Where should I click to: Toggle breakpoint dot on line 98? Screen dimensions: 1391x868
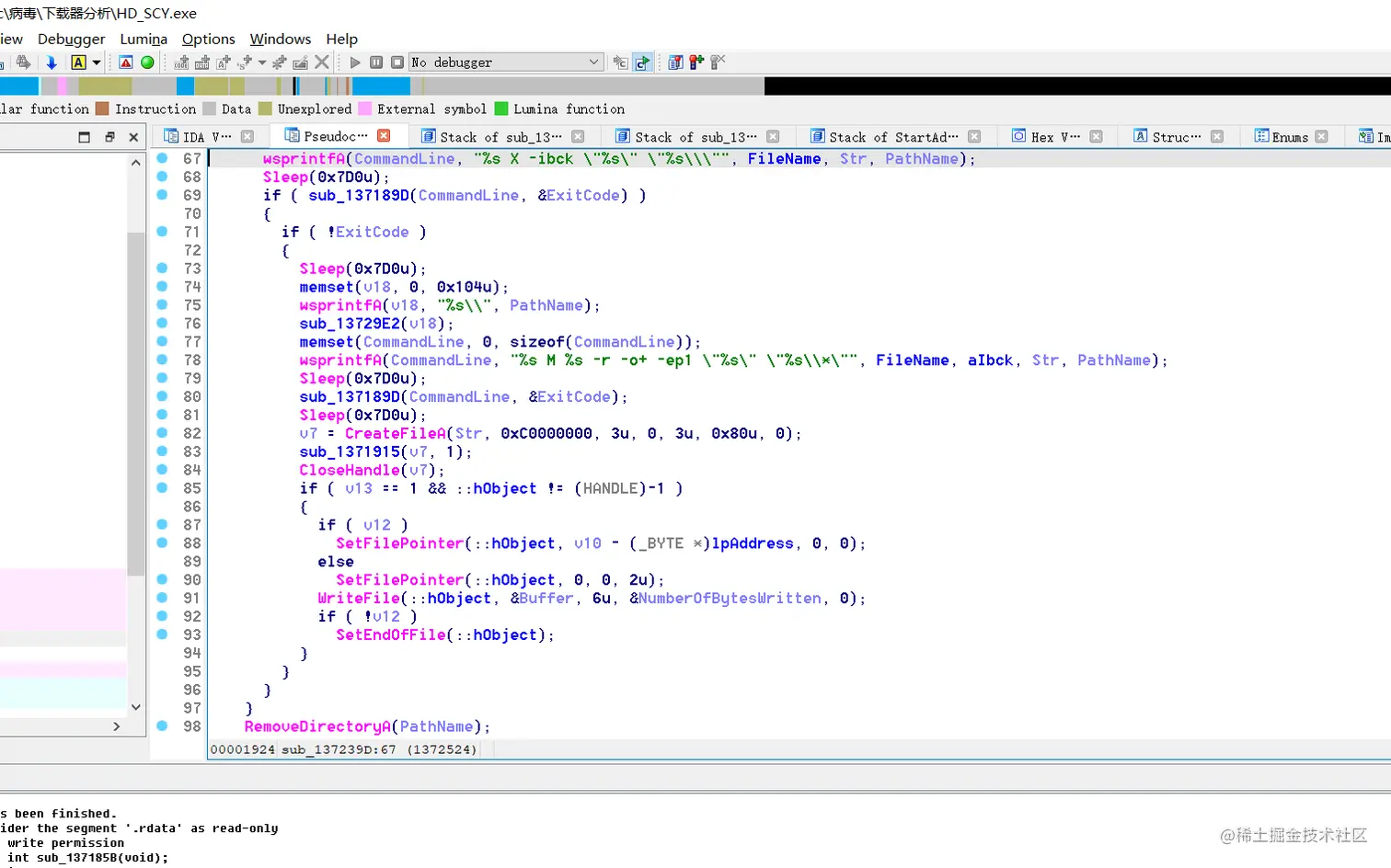pyautogui.click(x=162, y=725)
